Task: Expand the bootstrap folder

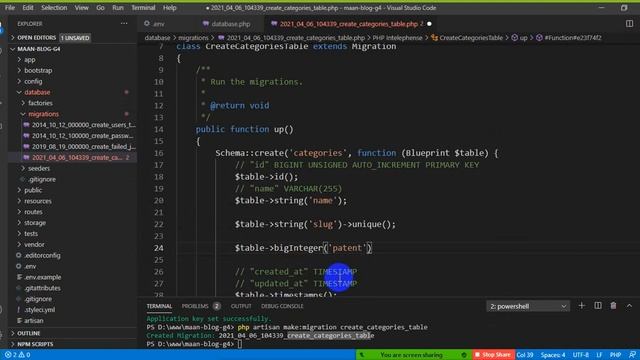Action: 38,71
